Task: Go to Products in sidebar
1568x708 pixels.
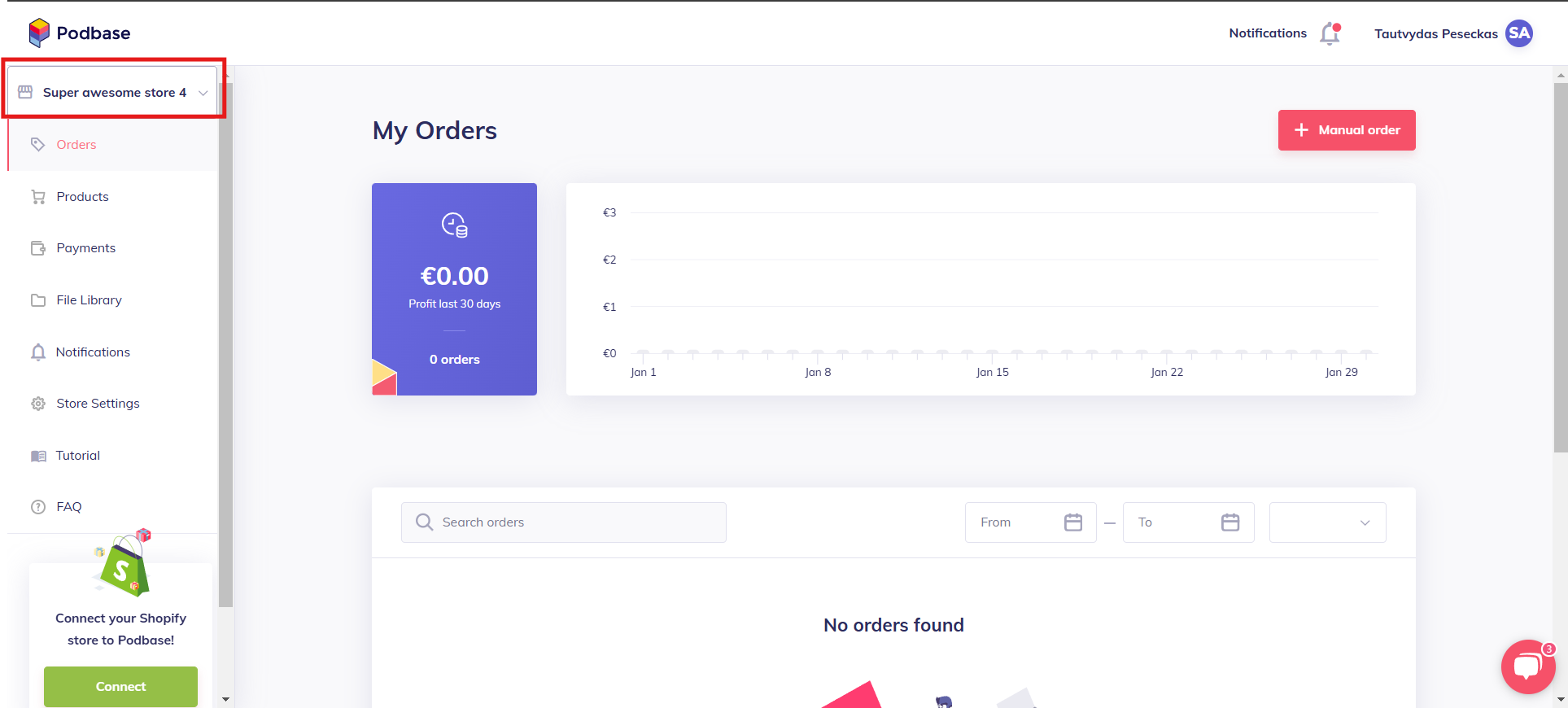Action: click(x=82, y=197)
